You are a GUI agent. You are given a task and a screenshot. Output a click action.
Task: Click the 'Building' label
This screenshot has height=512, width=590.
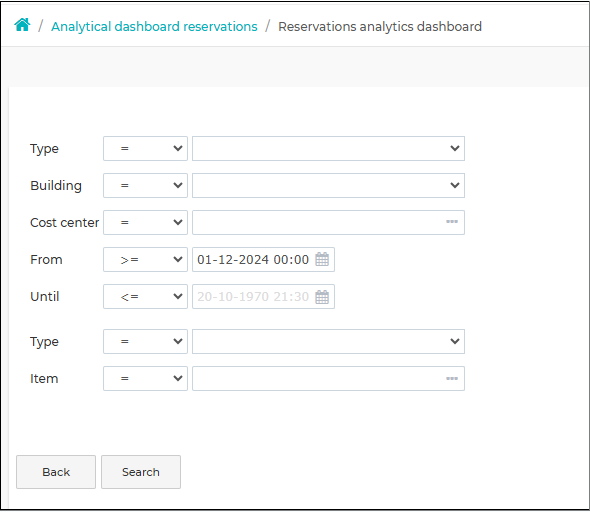56,185
